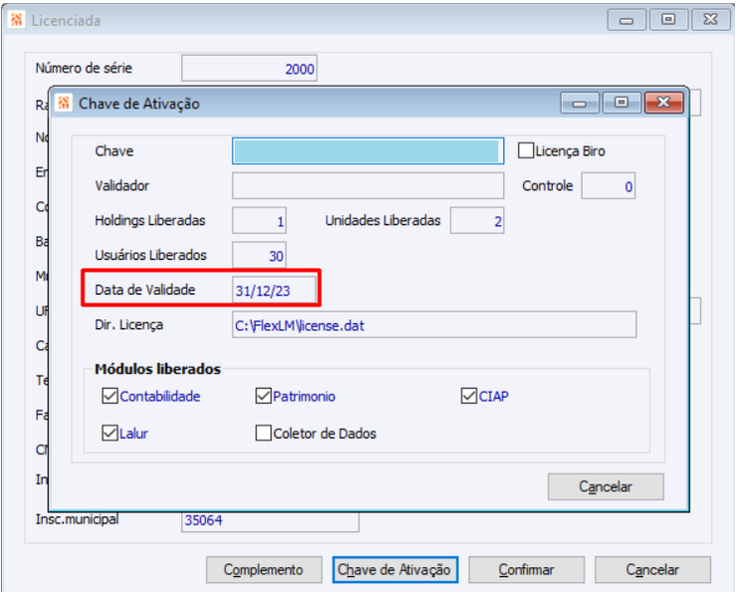
Task: Maximize the Chave de Ativação dialog
Action: click(621, 102)
